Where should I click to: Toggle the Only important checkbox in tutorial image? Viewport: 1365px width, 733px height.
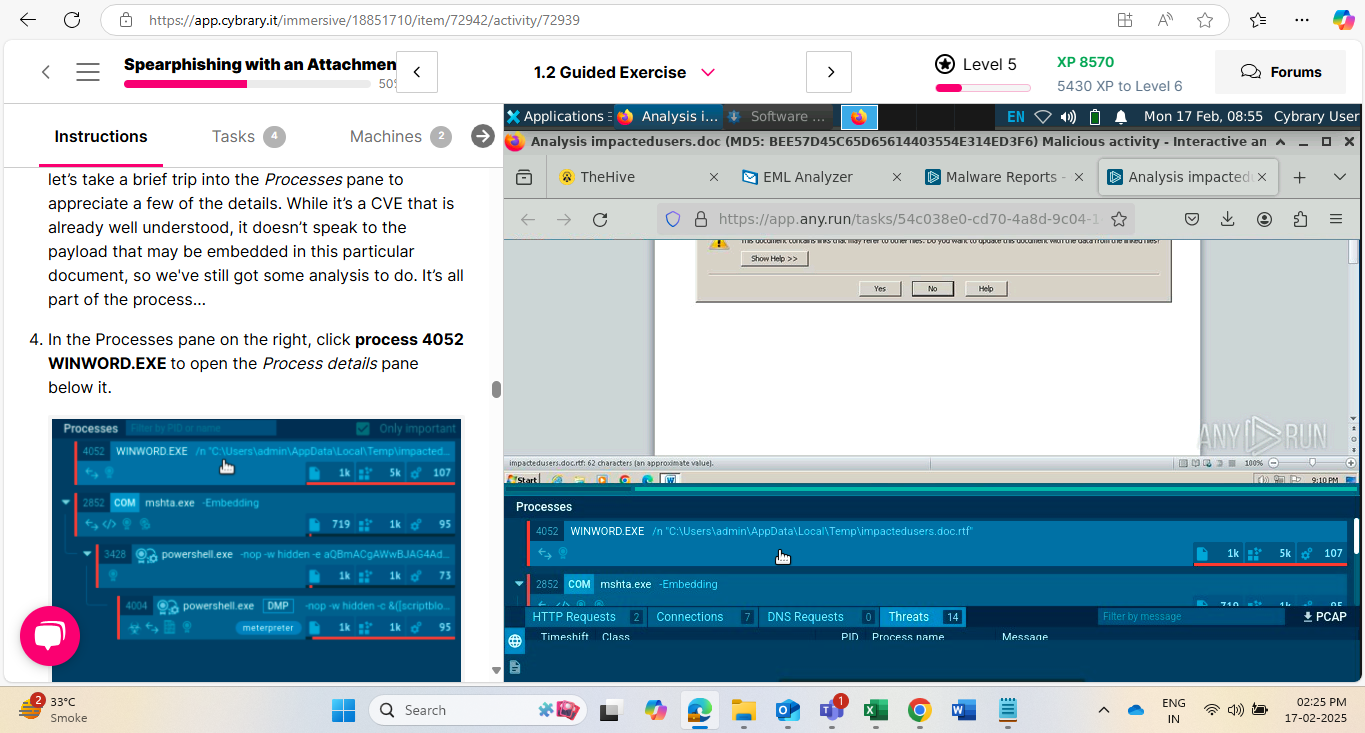click(x=363, y=428)
